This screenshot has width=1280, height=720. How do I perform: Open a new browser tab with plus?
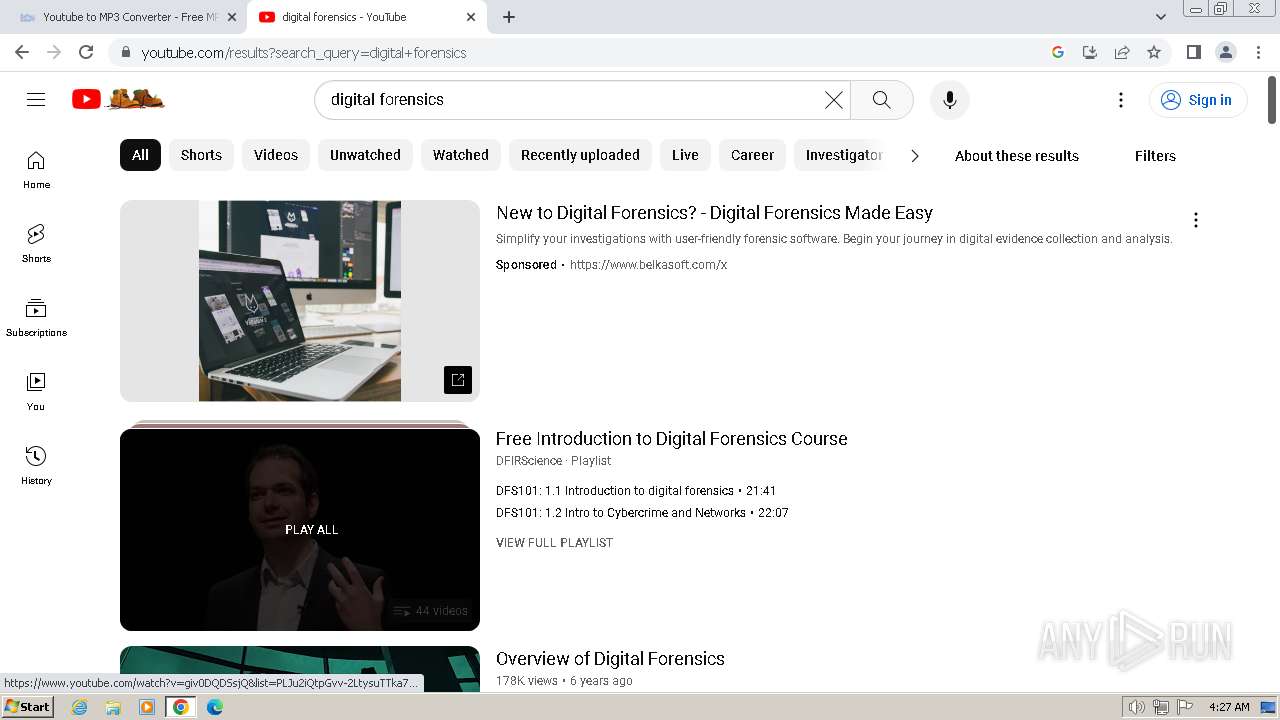pyautogui.click(x=509, y=17)
